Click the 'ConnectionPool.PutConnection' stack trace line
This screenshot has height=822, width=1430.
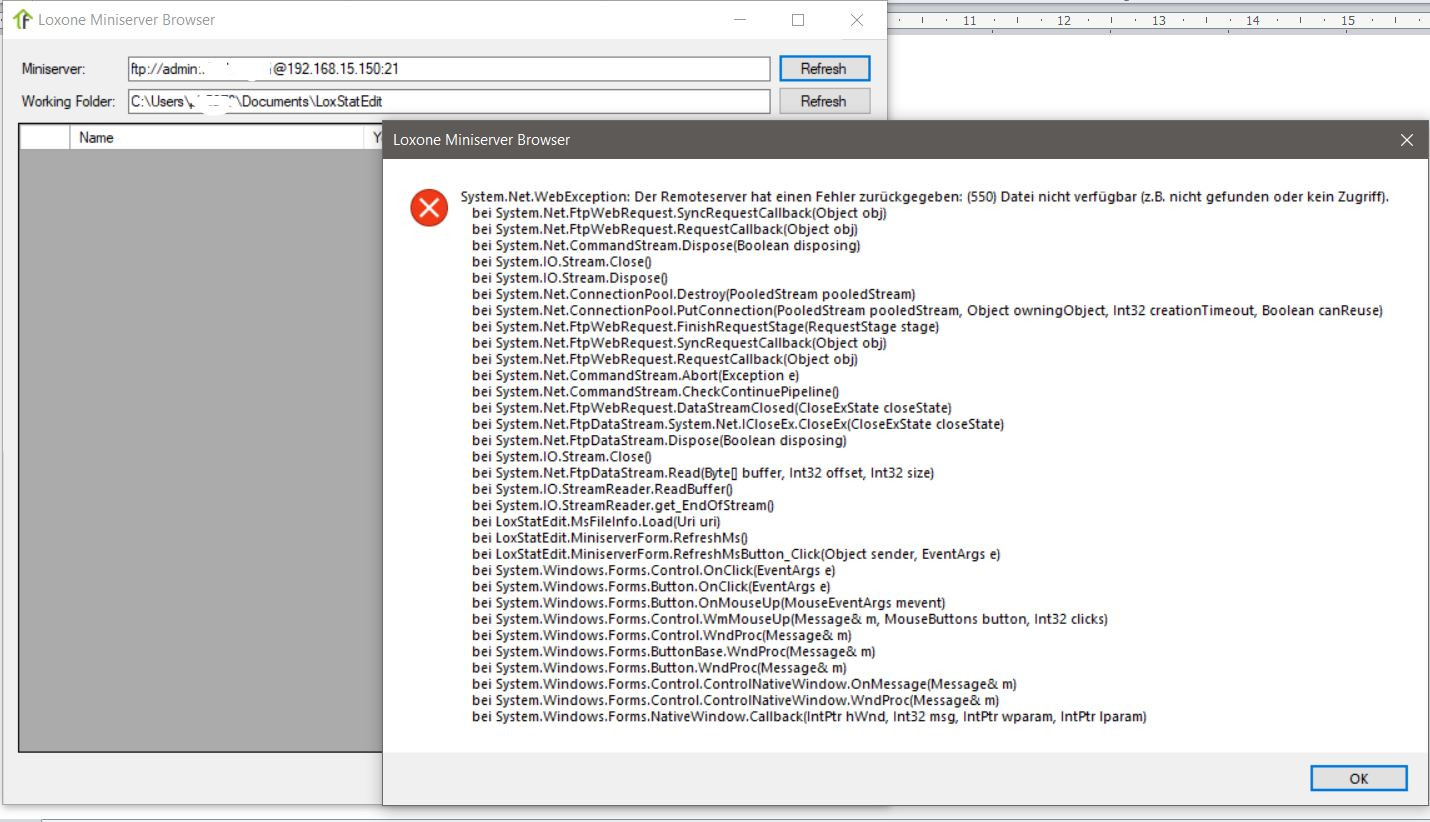[927, 311]
